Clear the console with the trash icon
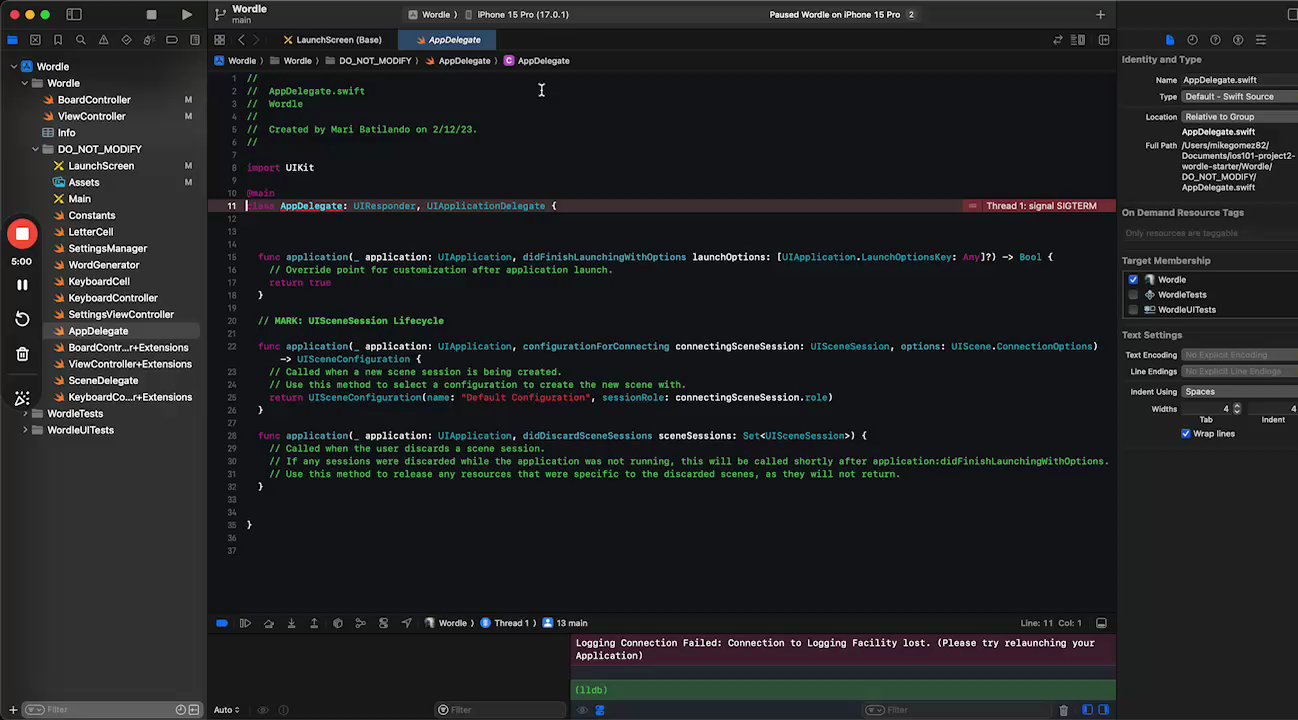This screenshot has width=1298, height=720. (x=1063, y=710)
